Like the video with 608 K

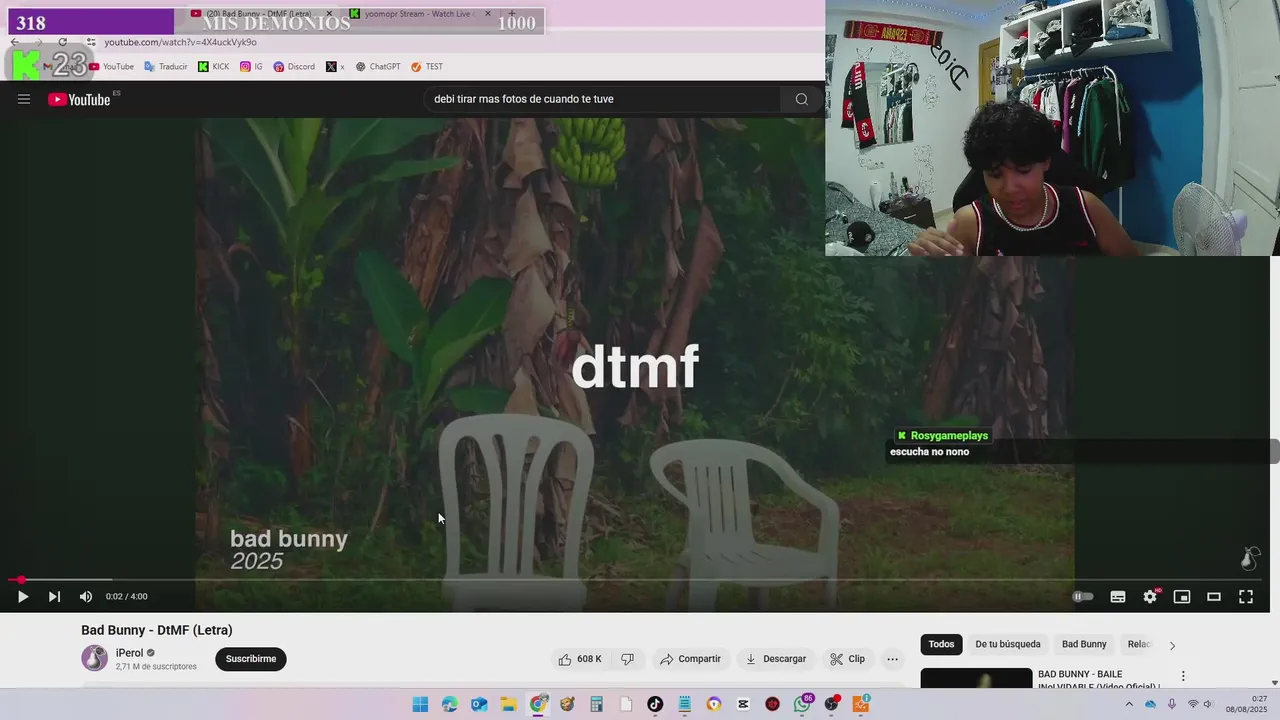tap(580, 659)
